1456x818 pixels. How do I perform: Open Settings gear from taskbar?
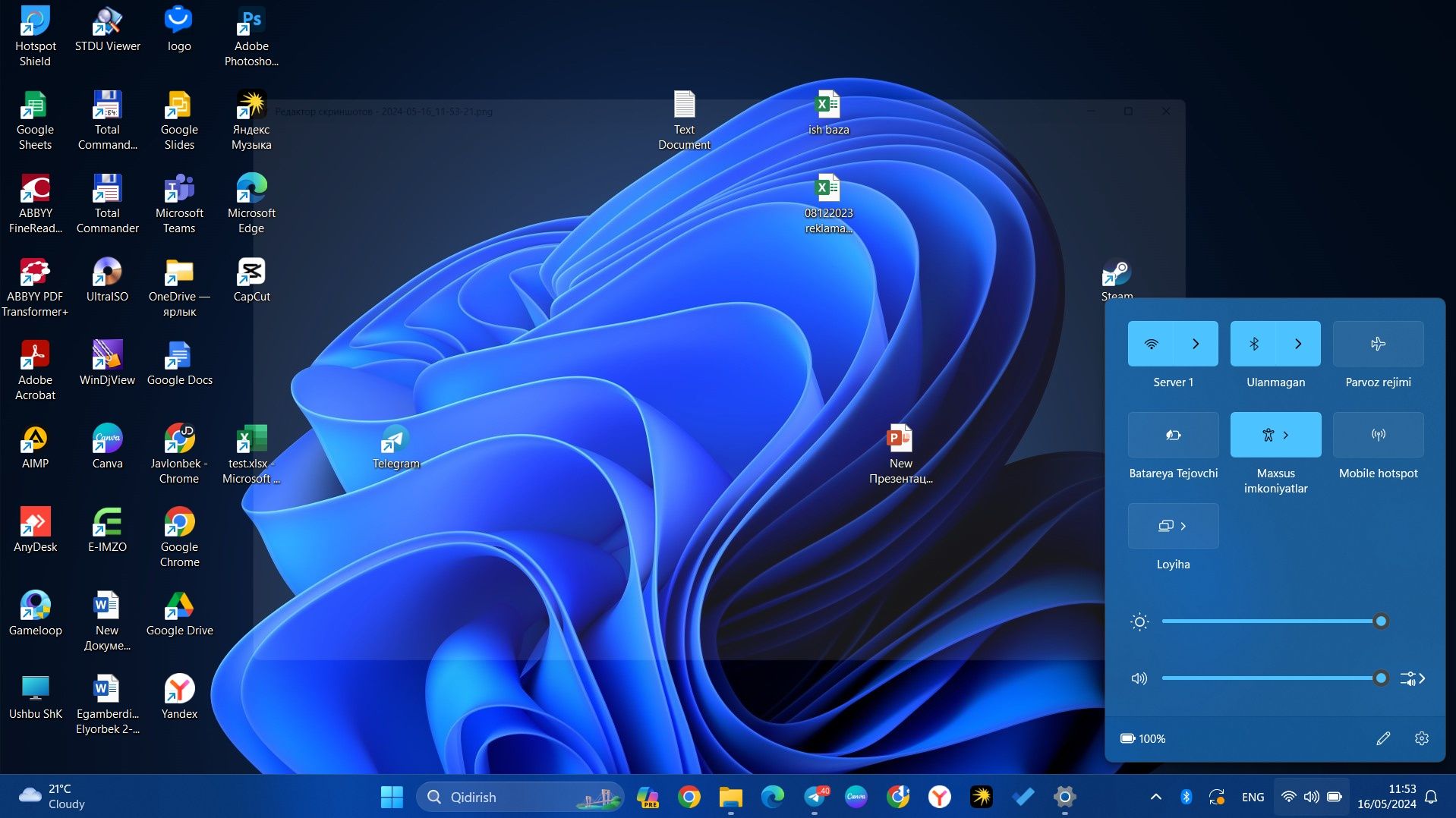(1065, 797)
